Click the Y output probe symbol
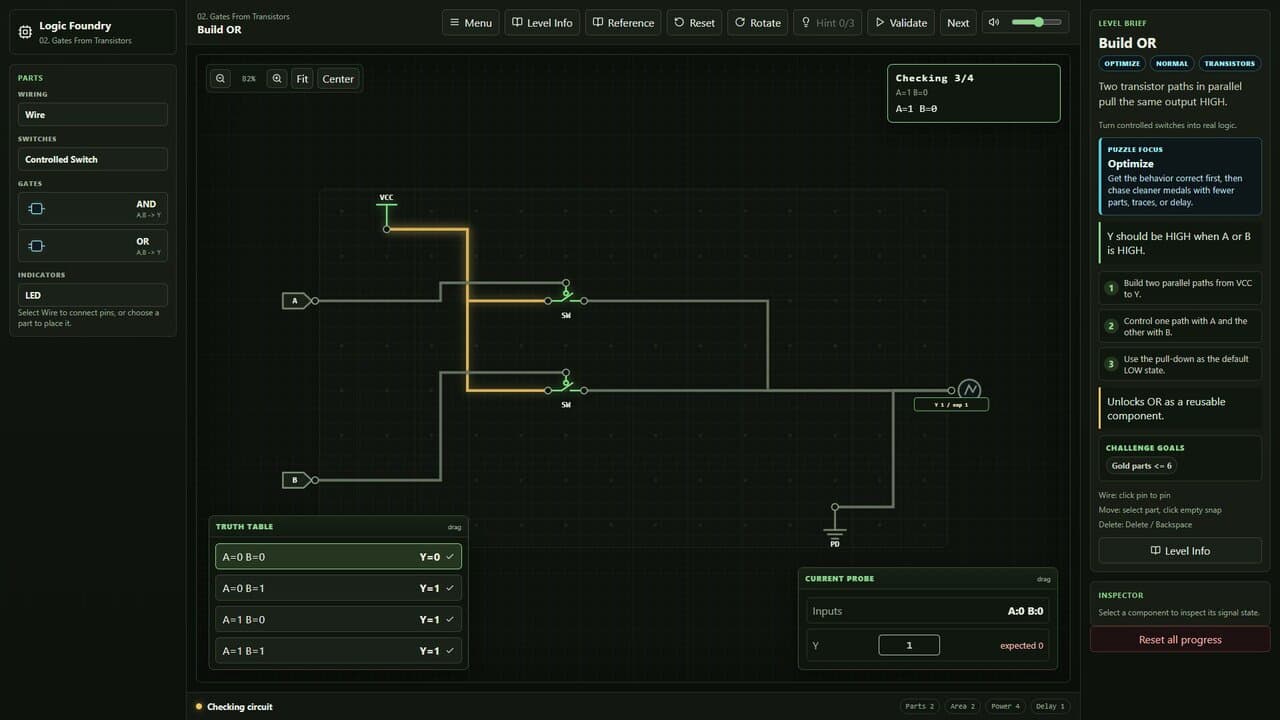1280x720 pixels. tap(969, 390)
